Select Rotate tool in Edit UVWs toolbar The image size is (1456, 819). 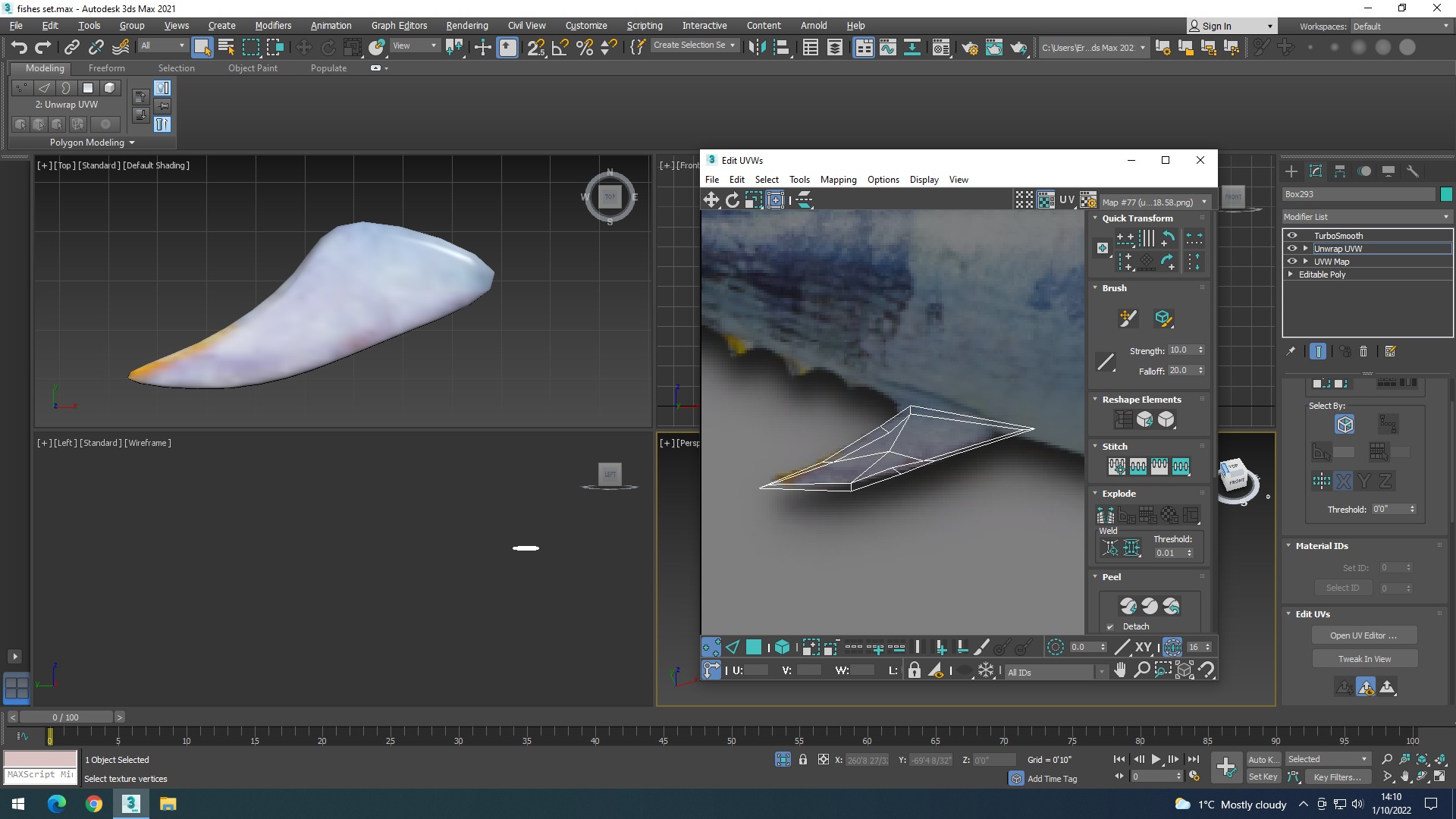point(732,199)
